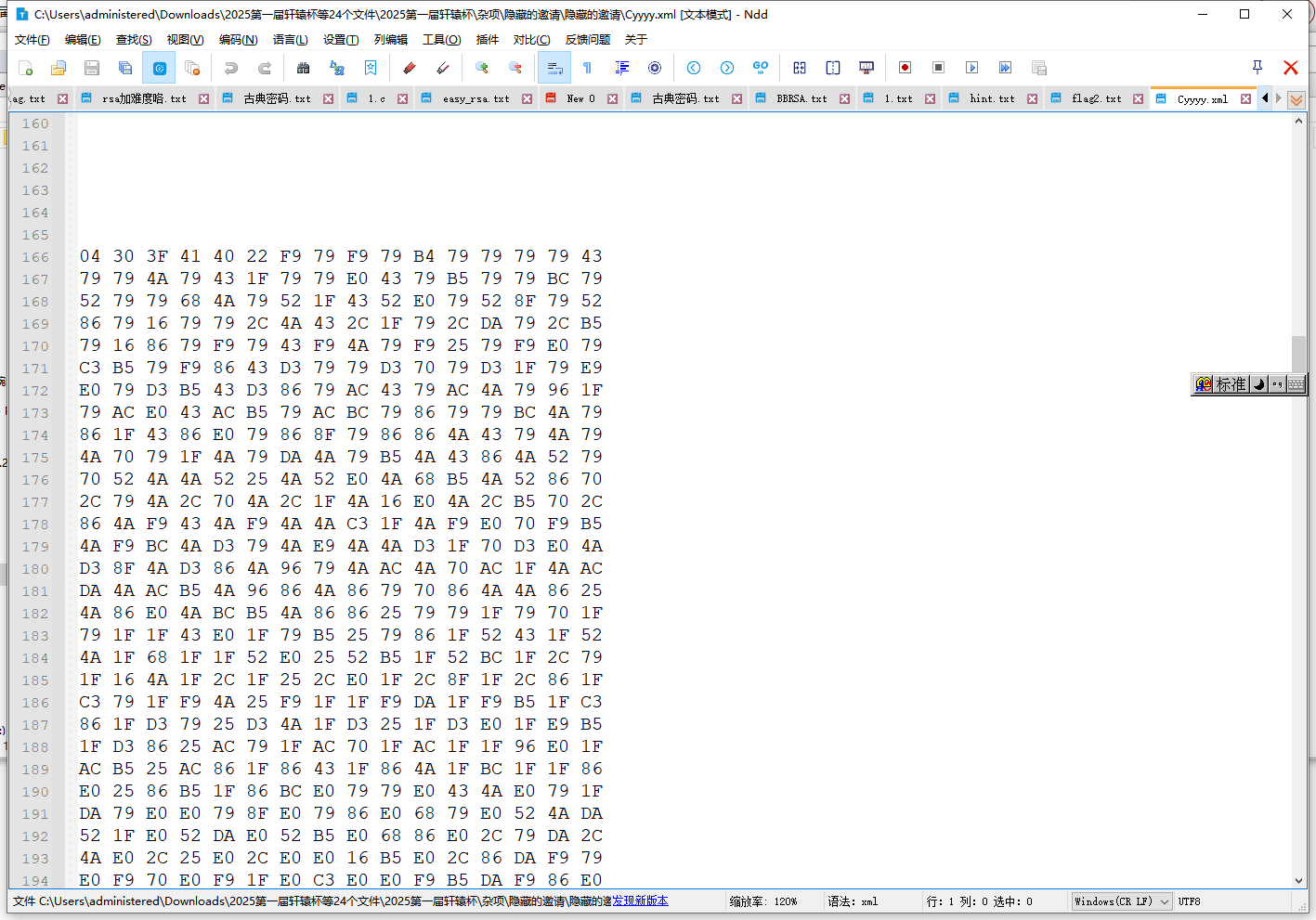The image size is (1316, 920).
Task: Toggle the pin window on top icon
Action: click(1257, 67)
